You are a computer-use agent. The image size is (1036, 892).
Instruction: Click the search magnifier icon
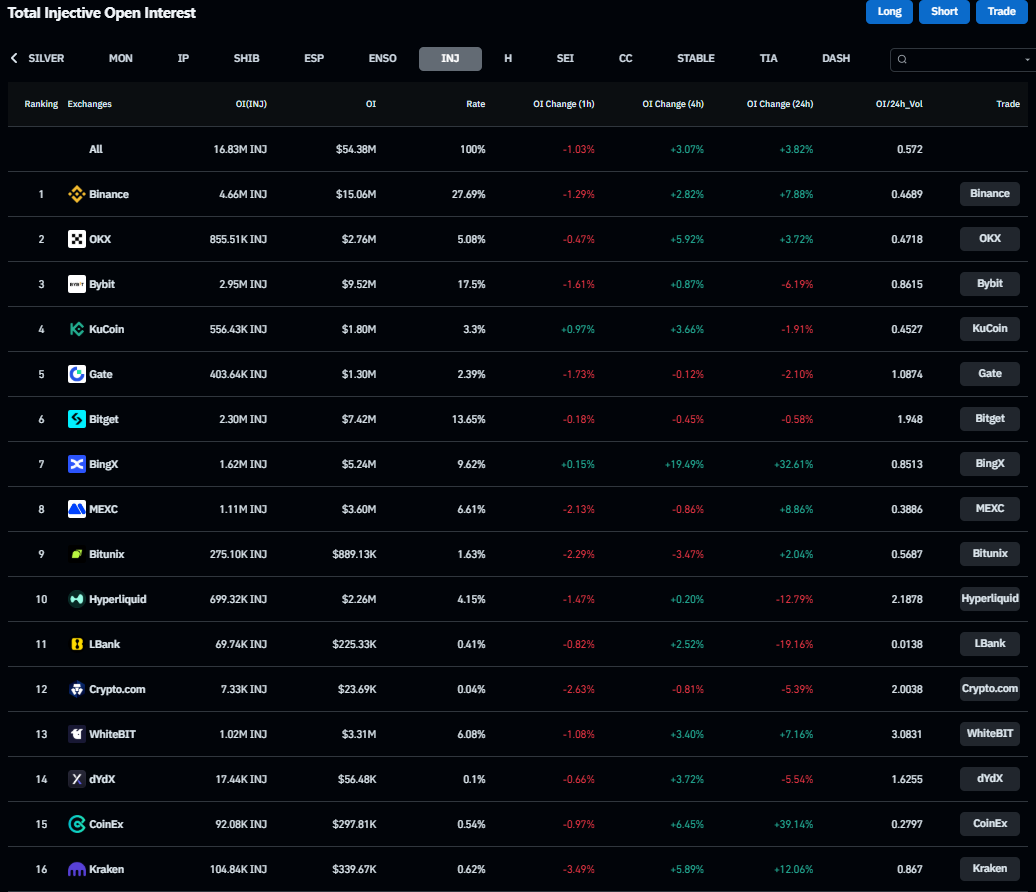[x=902, y=59]
